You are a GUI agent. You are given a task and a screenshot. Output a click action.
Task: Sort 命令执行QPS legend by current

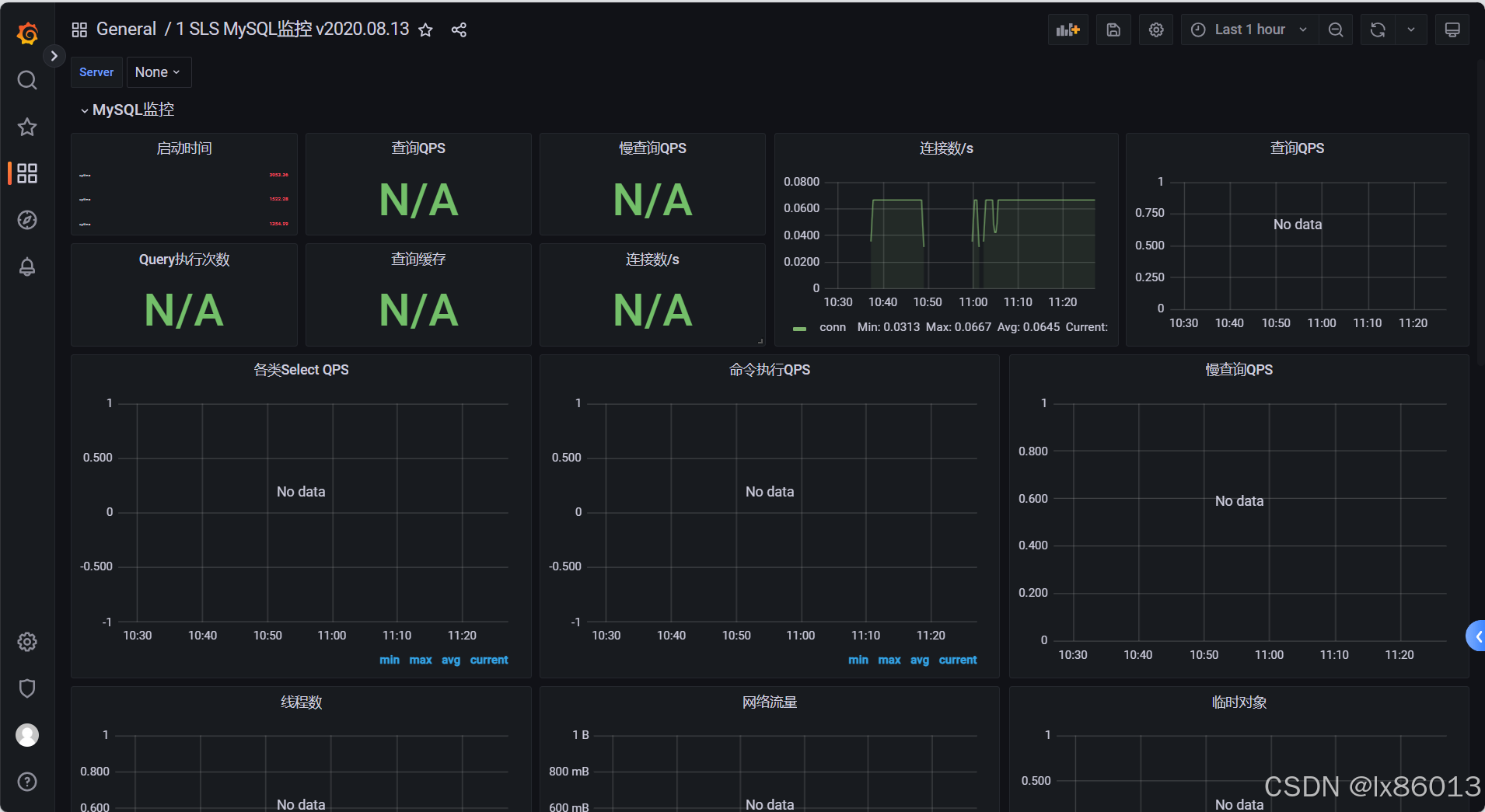958,660
